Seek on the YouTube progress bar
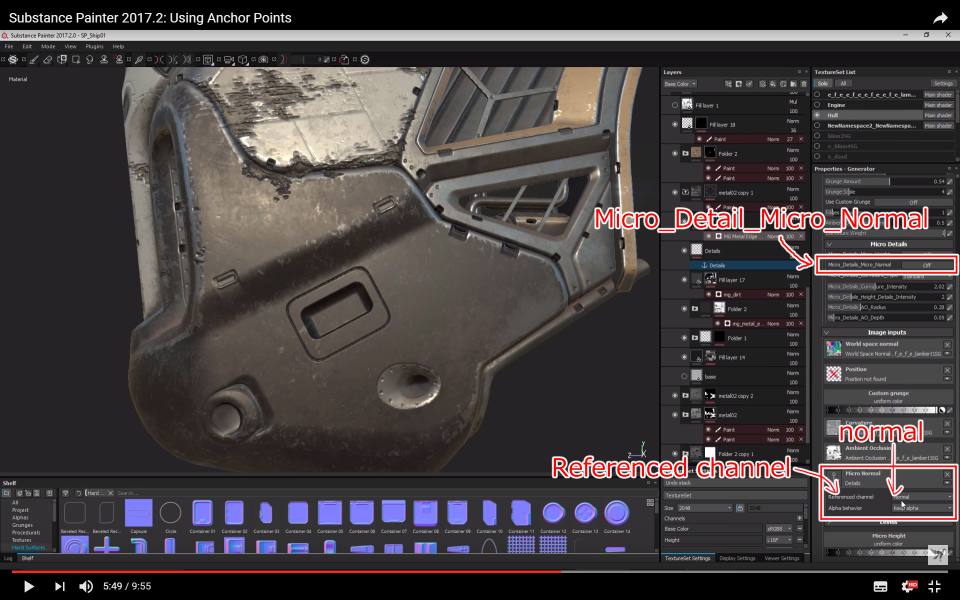The image size is (960, 600). (x=479, y=571)
